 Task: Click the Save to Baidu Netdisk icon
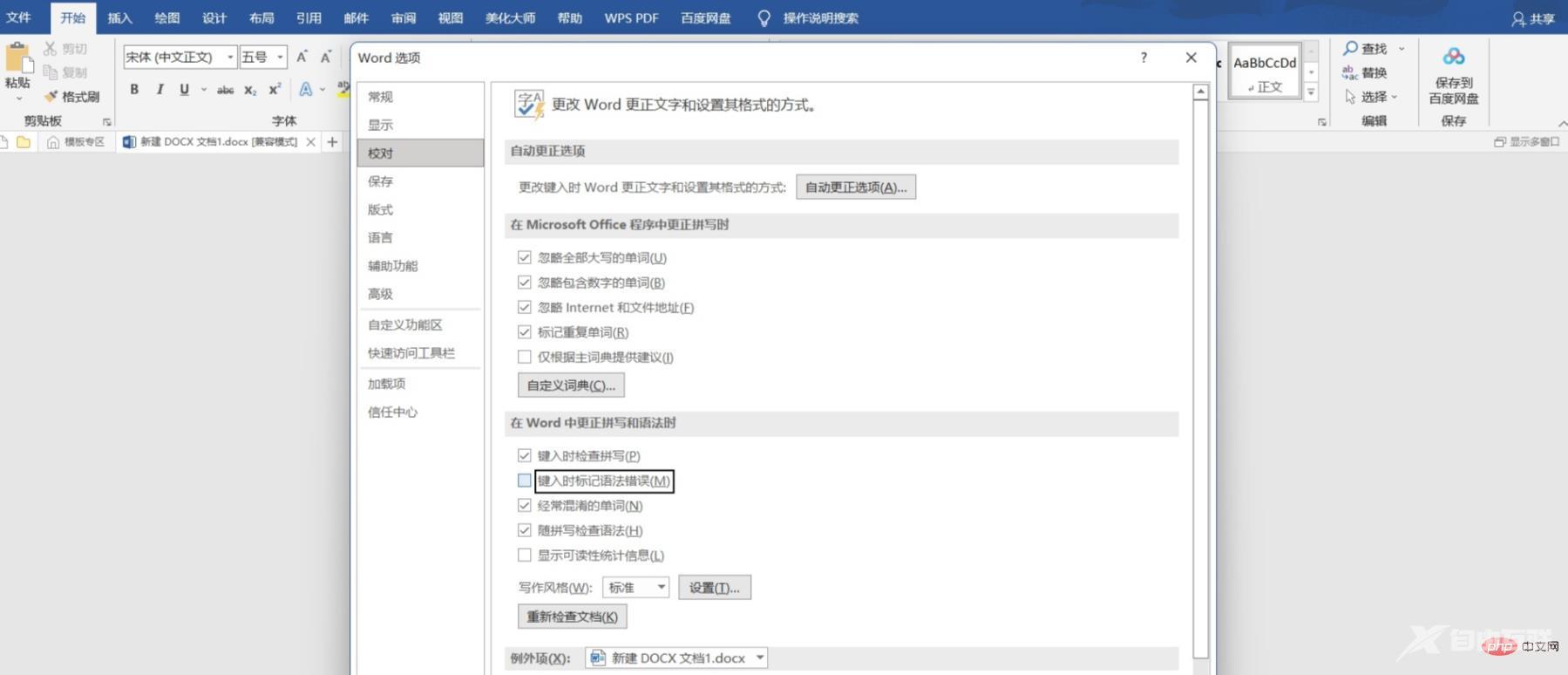pyautogui.click(x=1453, y=58)
